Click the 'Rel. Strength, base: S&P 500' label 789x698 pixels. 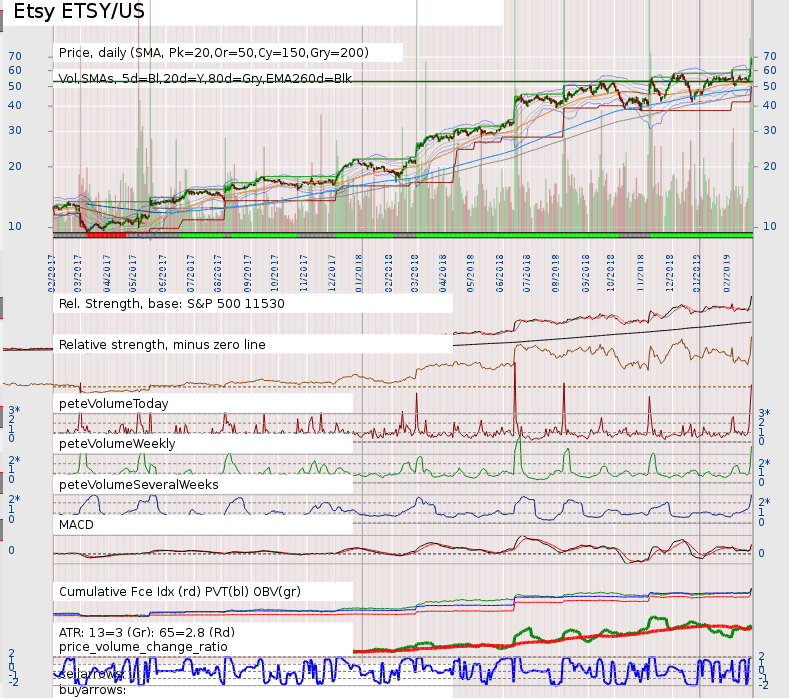pyautogui.click(x=172, y=304)
